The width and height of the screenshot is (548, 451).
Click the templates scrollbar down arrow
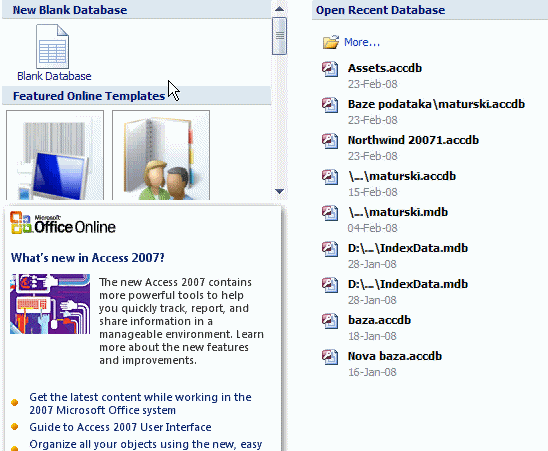279,191
